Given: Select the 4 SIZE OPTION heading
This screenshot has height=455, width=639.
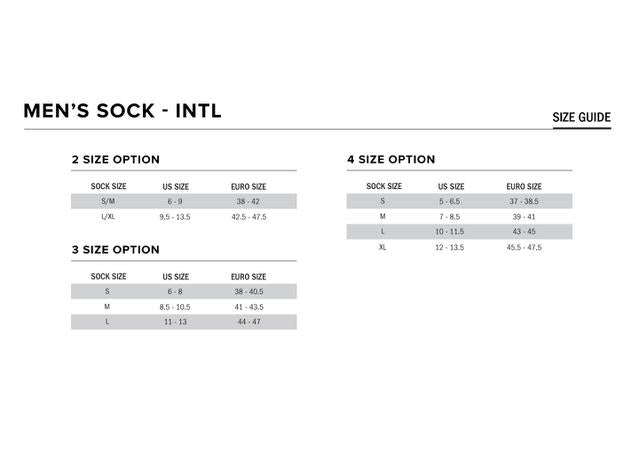Looking at the screenshot, I should pyautogui.click(x=391, y=159).
